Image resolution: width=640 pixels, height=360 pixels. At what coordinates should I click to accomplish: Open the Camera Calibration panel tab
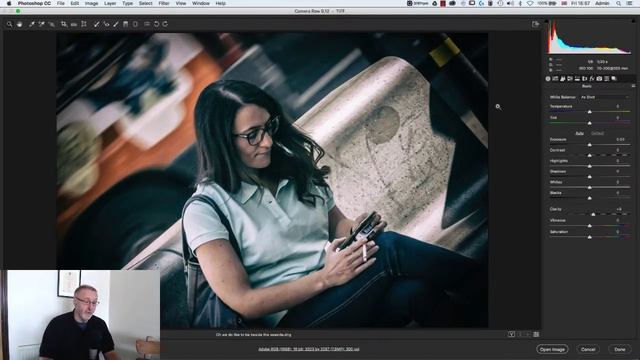tap(599, 78)
